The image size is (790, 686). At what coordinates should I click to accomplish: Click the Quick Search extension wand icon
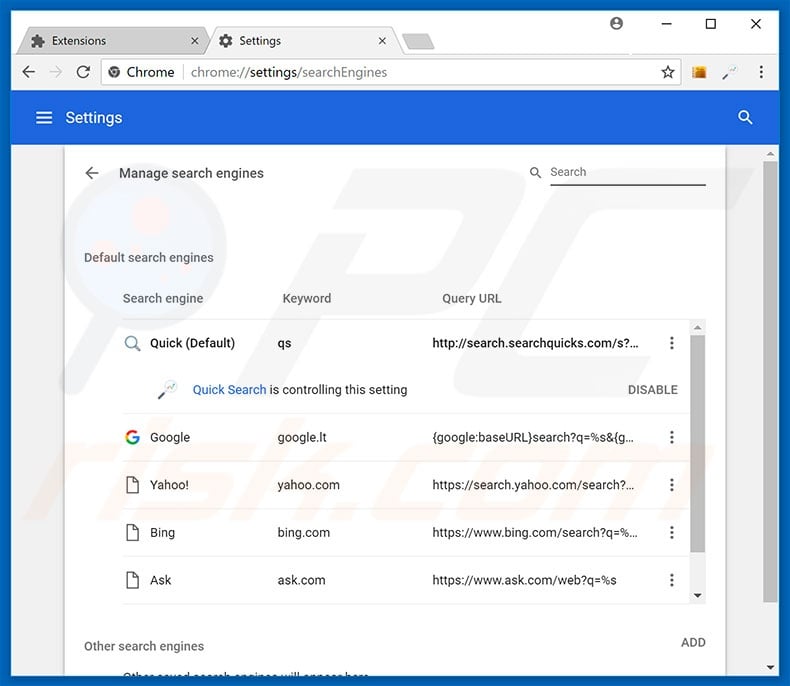(x=167, y=389)
